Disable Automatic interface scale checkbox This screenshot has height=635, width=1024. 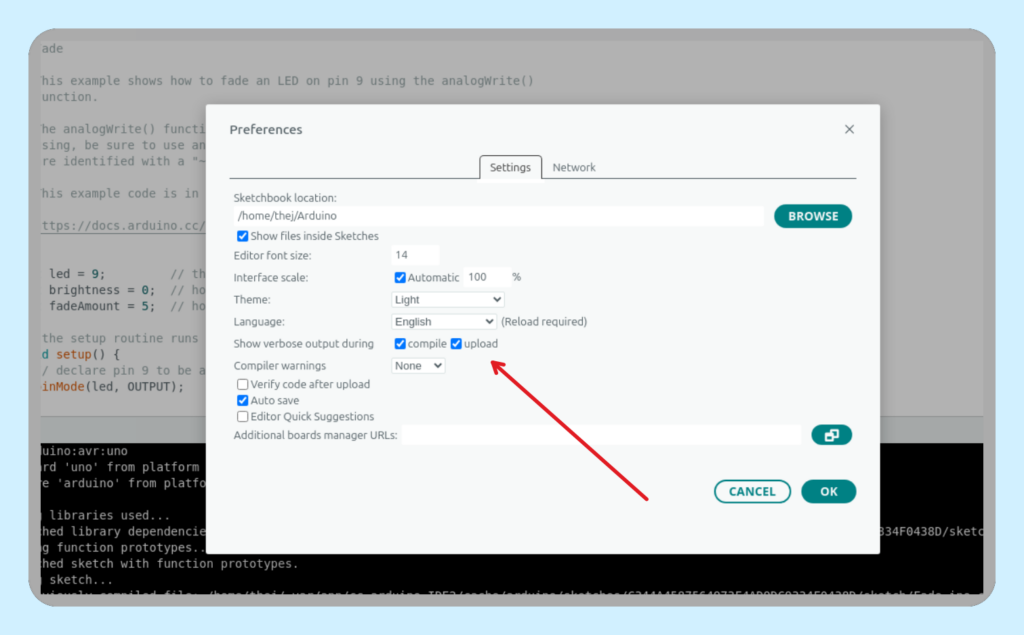400,278
